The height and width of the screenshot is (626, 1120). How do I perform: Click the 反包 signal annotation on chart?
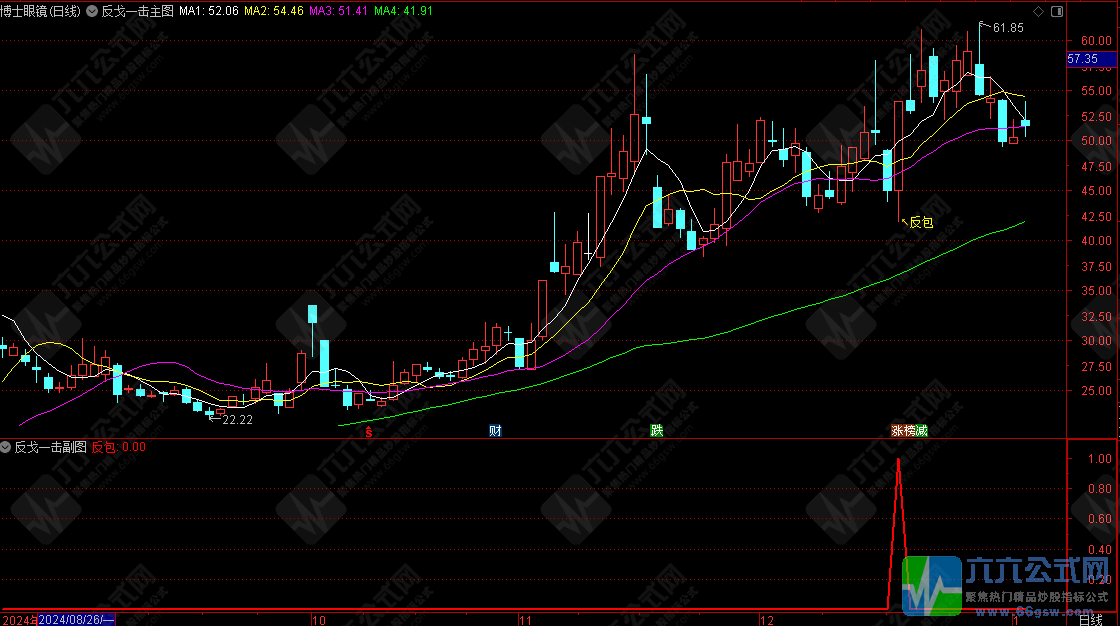[920, 222]
